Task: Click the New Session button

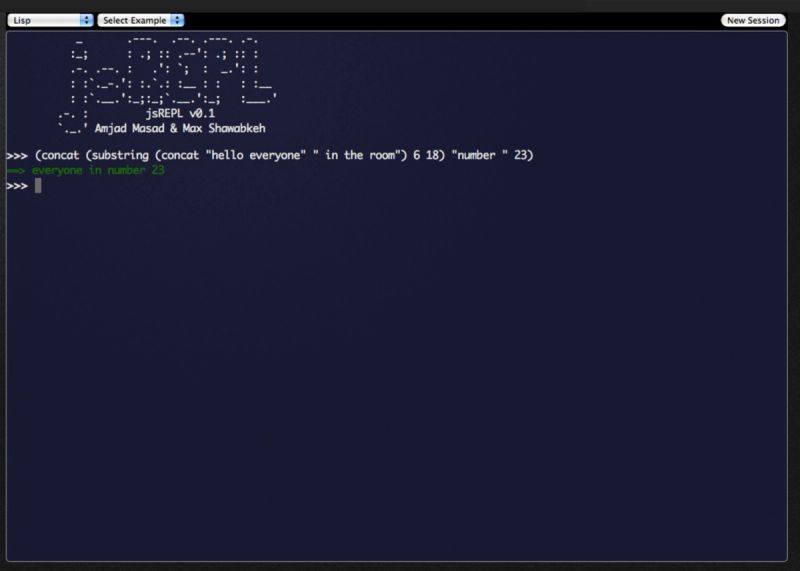Action: pos(753,20)
